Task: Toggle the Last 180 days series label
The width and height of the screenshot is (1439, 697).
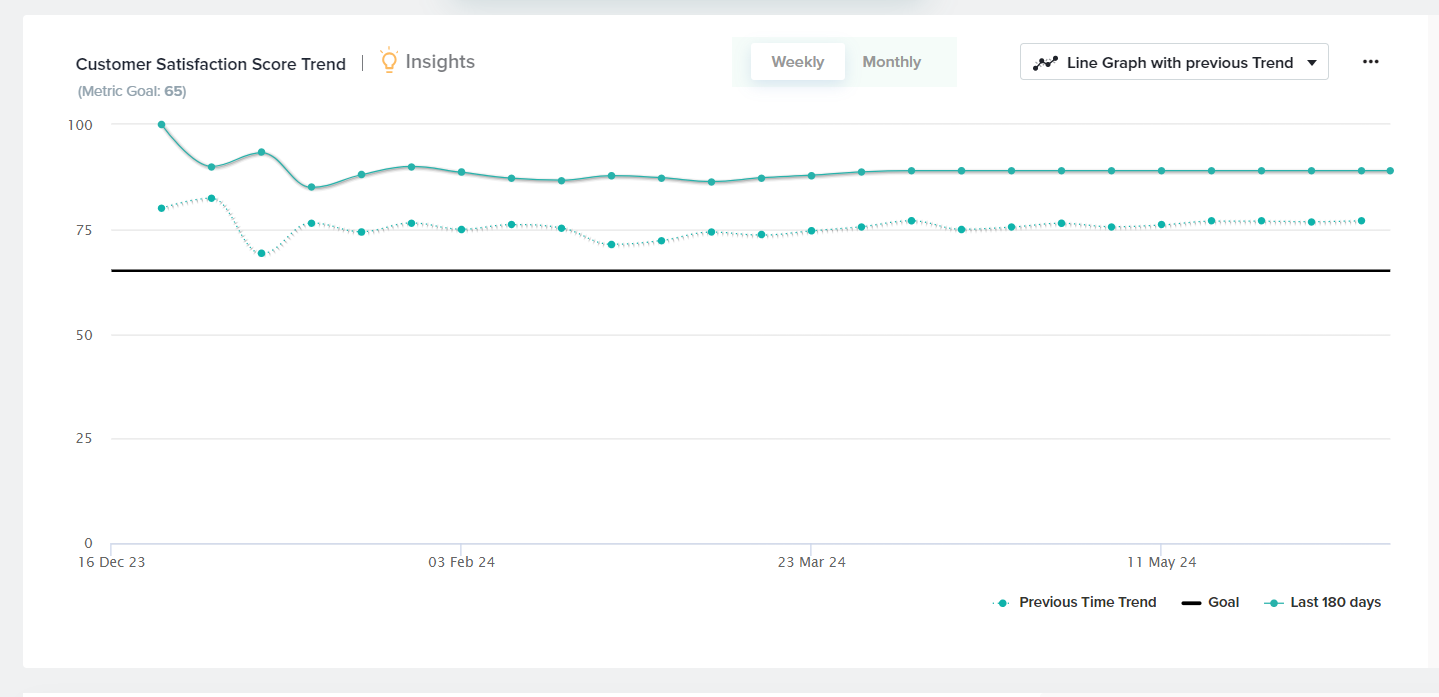Action: point(1335,602)
